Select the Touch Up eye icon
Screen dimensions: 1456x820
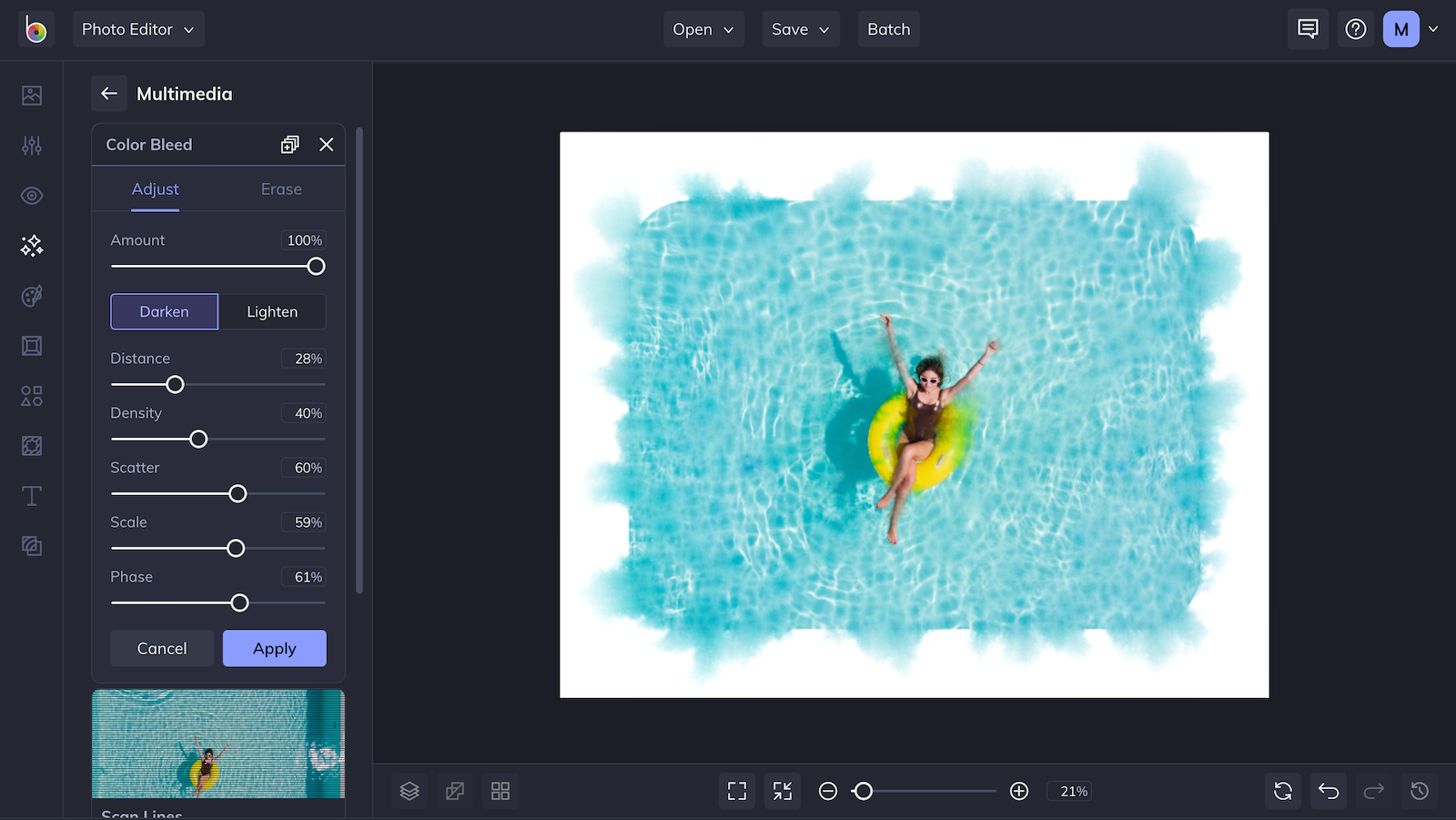[x=31, y=195]
